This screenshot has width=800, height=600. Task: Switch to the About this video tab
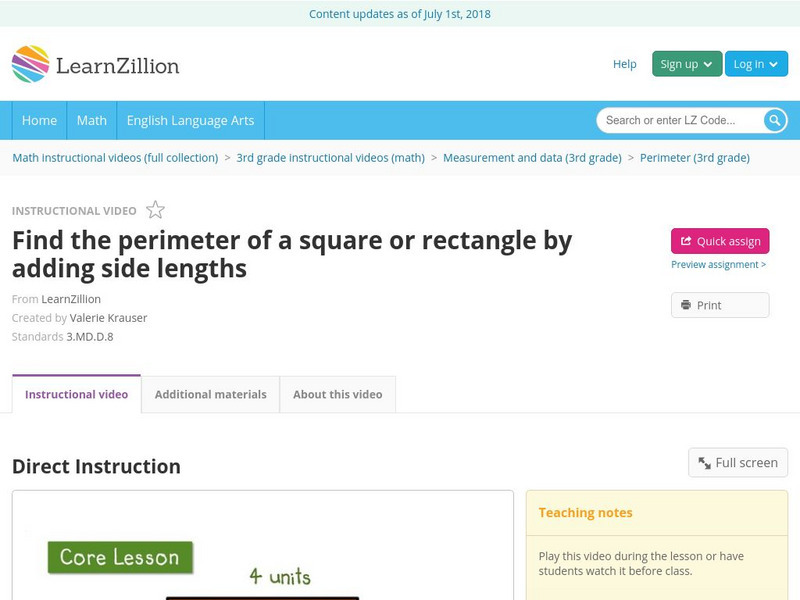click(x=337, y=394)
